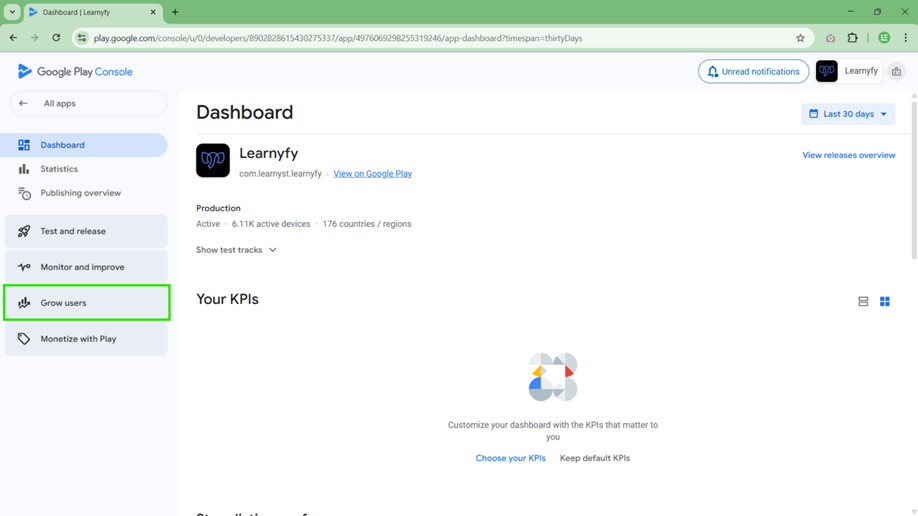Switch to list layout view icon

tap(863, 302)
